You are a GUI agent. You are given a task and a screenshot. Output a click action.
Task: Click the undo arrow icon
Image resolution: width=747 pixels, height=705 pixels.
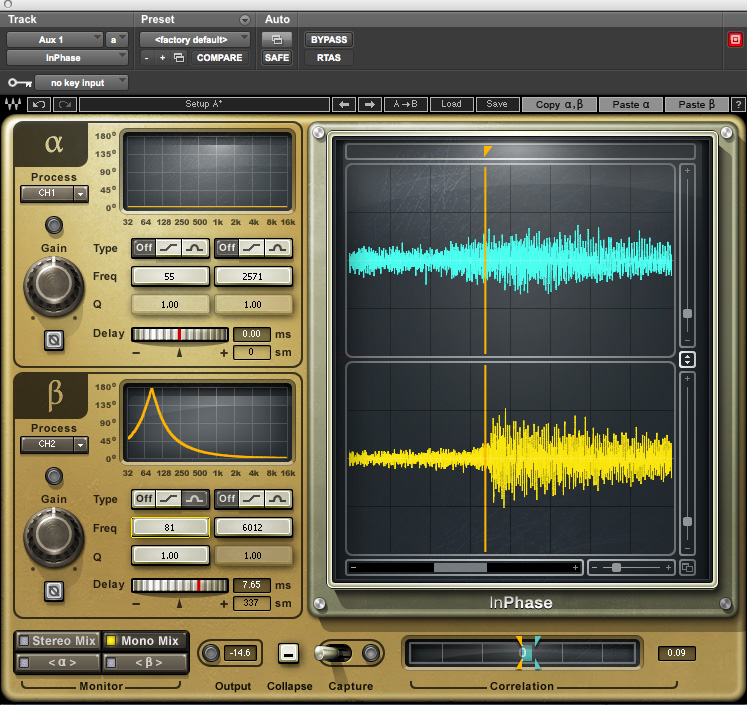pos(39,104)
